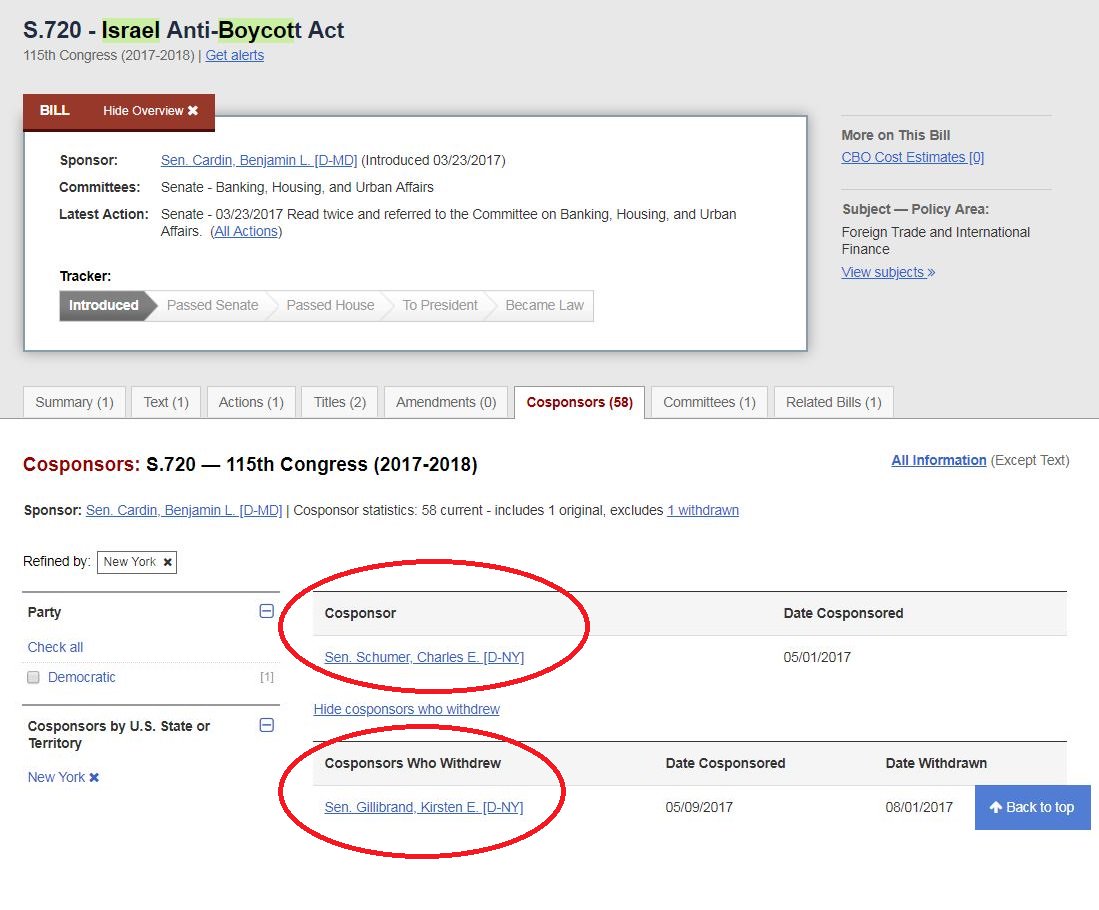Image resolution: width=1099 pixels, height=910 pixels.
Task: Click the Passed House tracker stage
Action: click(330, 306)
